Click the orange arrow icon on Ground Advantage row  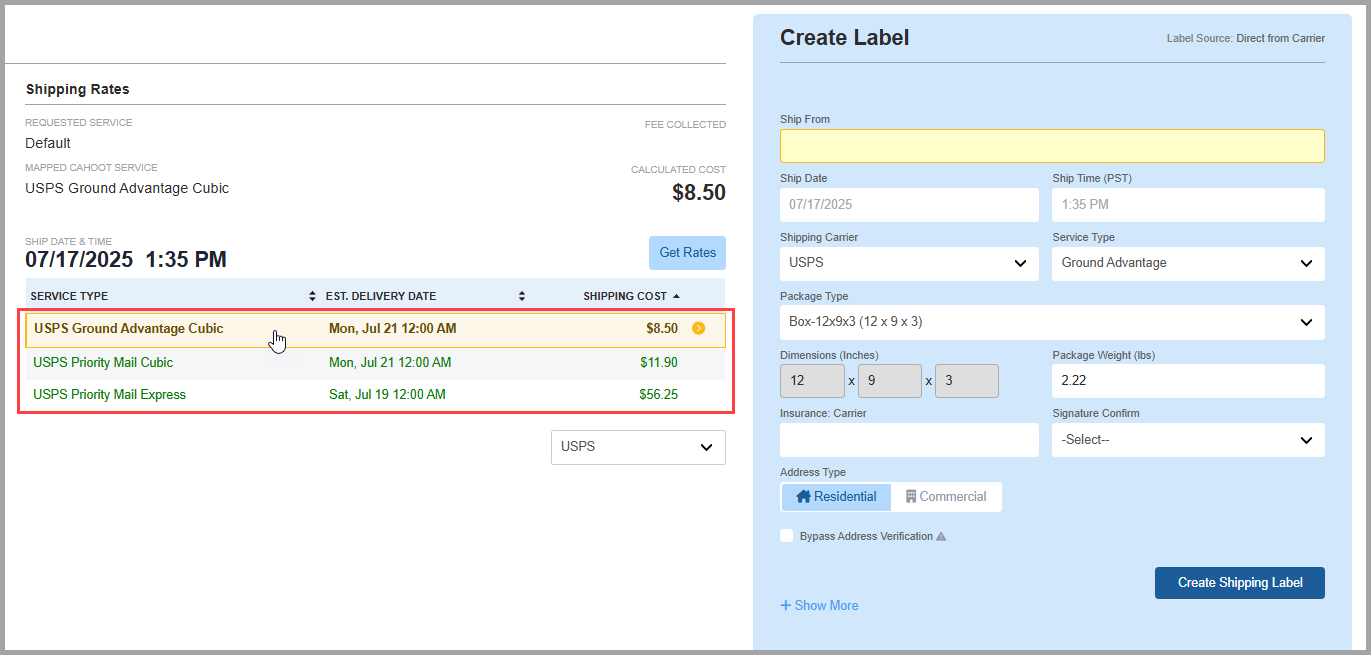(698, 328)
